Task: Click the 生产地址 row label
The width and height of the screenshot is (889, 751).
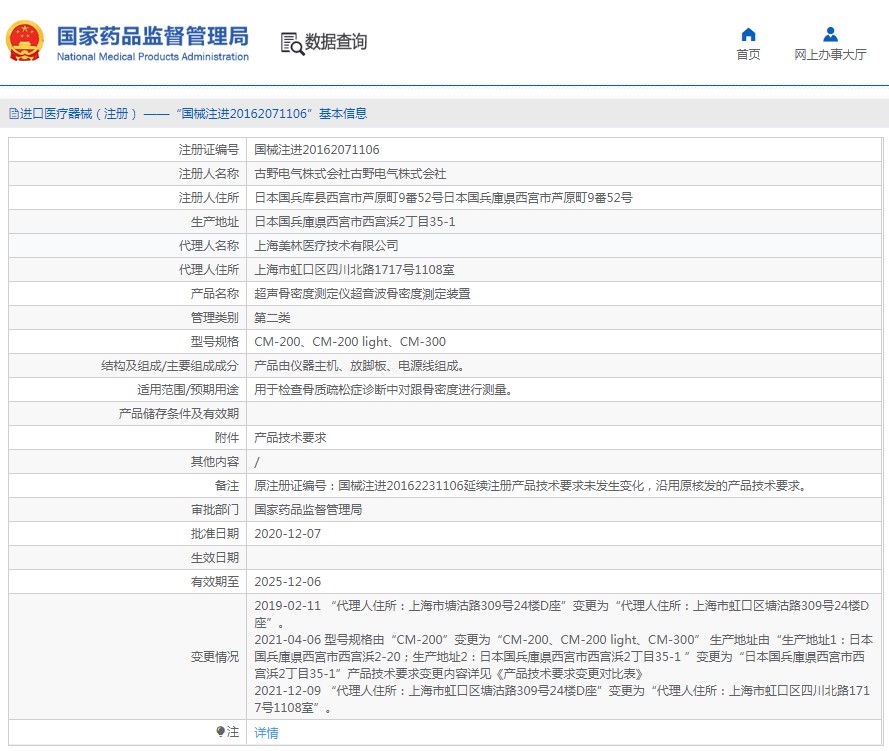Action: coord(215,222)
